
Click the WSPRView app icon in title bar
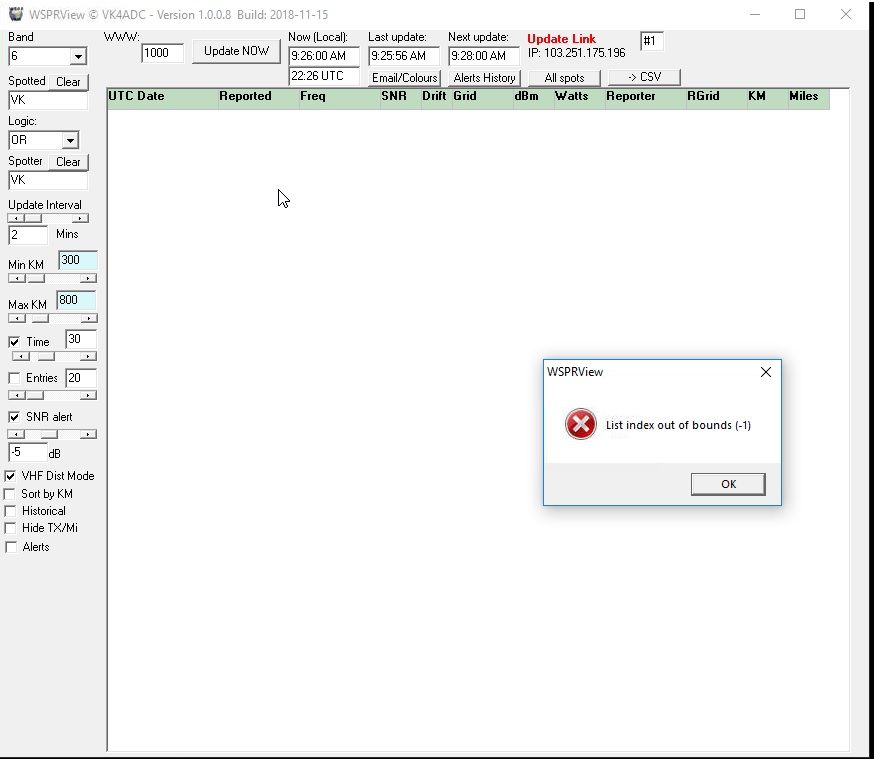tap(15, 14)
